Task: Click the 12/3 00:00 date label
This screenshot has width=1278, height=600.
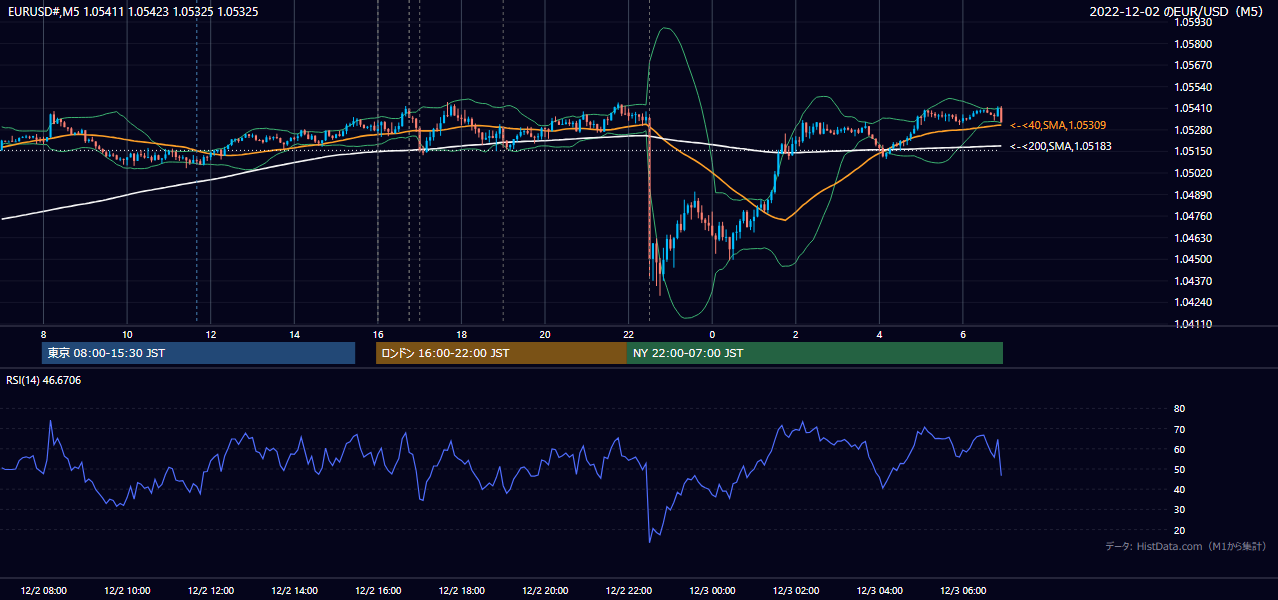Action: [712, 590]
